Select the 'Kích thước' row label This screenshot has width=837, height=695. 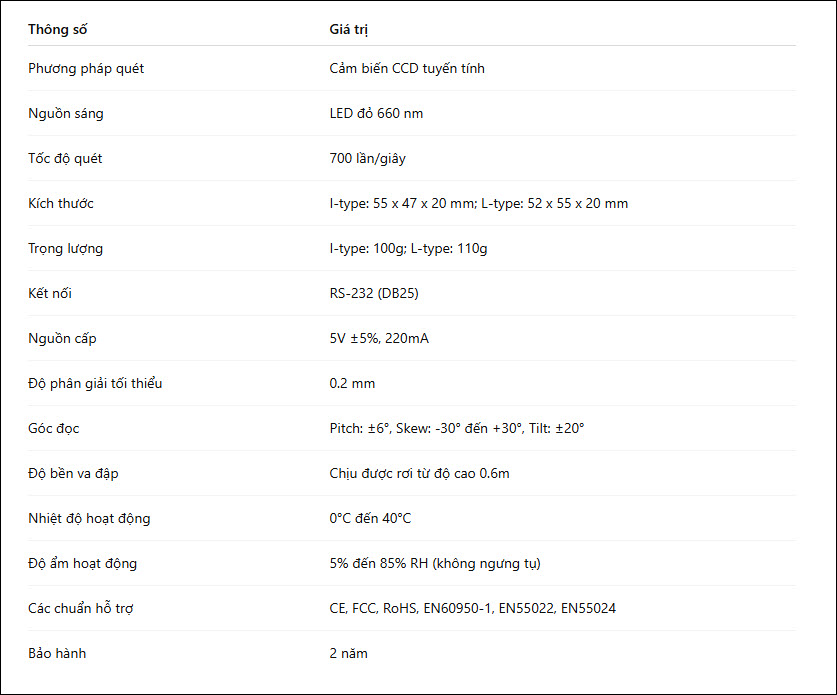pos(61,203)
